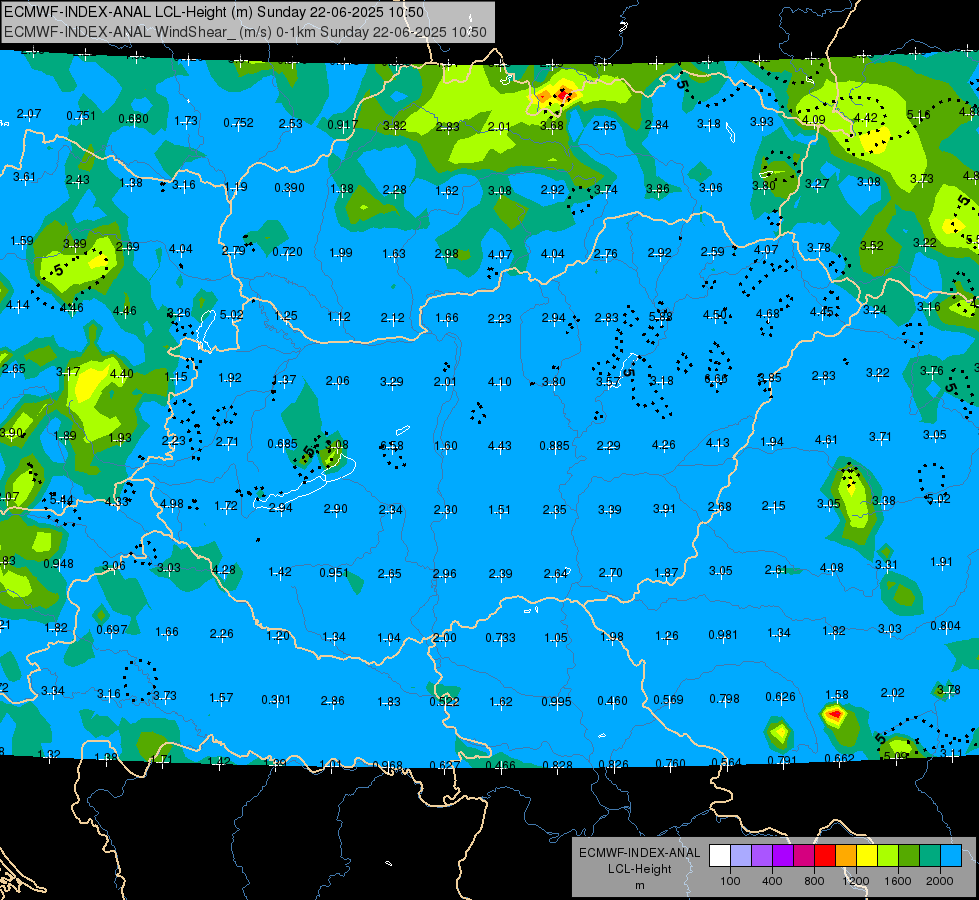Image resolution: width=979 pixels, height=900 pixels.
Task: Click the red low-LCL spot near value 1.58
Action: click(x=835, y=713)
